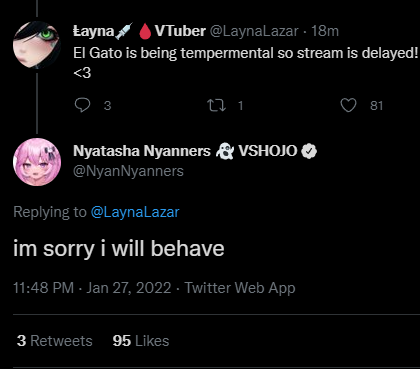Screen dimensions: 420x369
Task: Open Layna's green-eyed profile avatar
Action: tap(37, 44)
